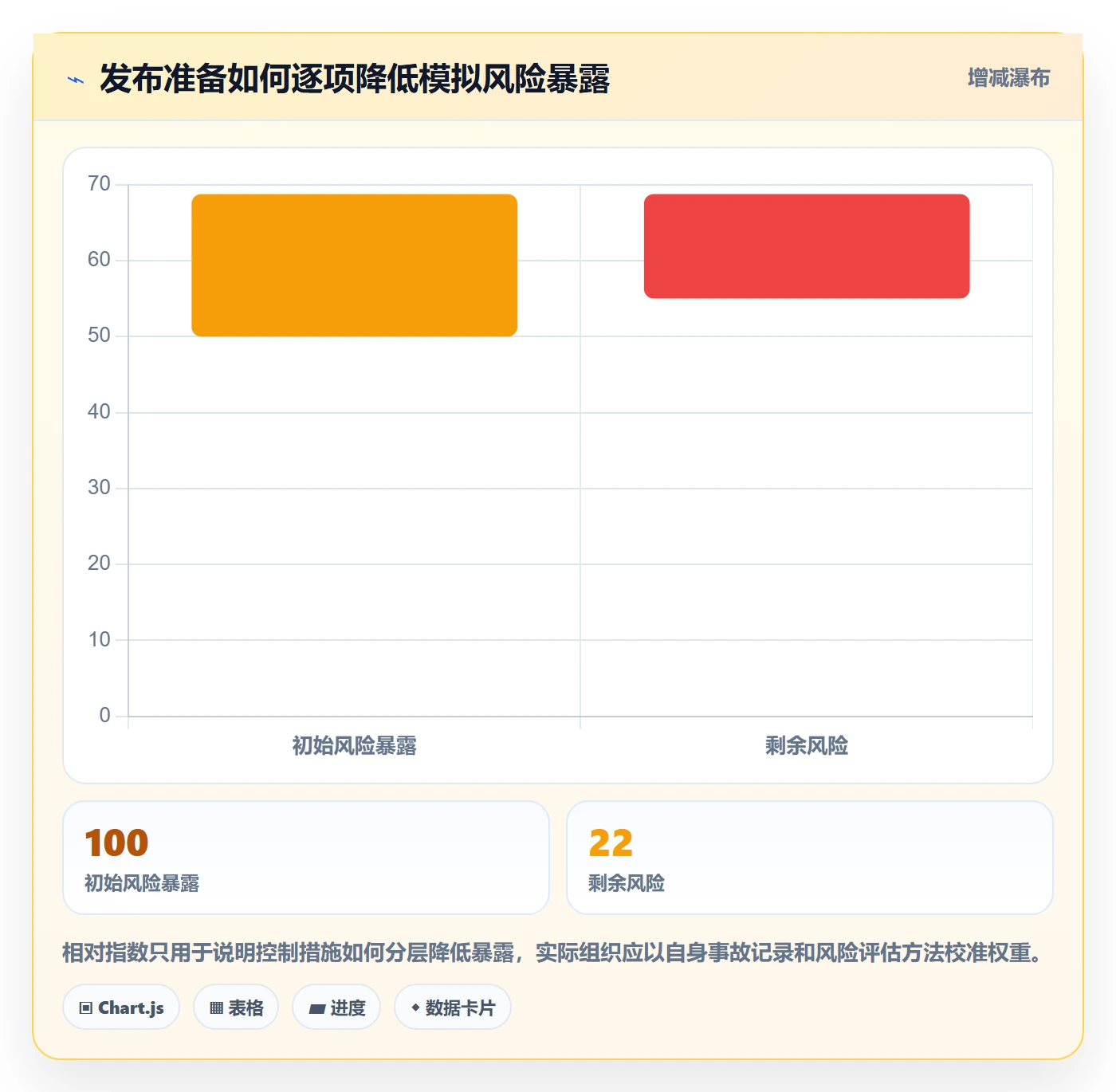Image resolution: width=1116 pixels, height=1092 pixels.
Task: Click the 初始风险暴露 caption under 100
Action: [x=142, y=883]
